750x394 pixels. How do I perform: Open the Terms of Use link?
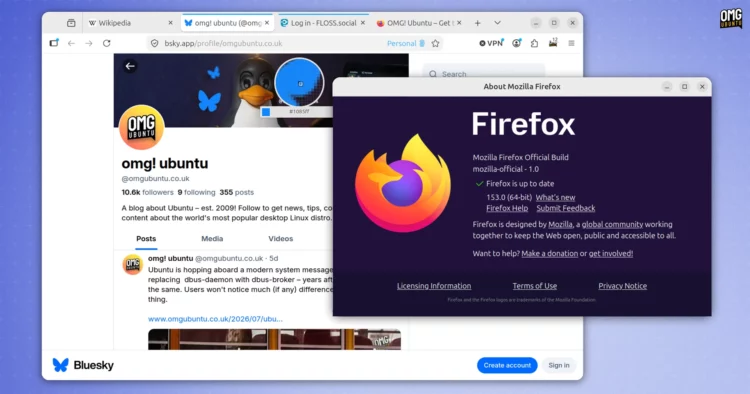pyautogui.click(x=535, y=286)
